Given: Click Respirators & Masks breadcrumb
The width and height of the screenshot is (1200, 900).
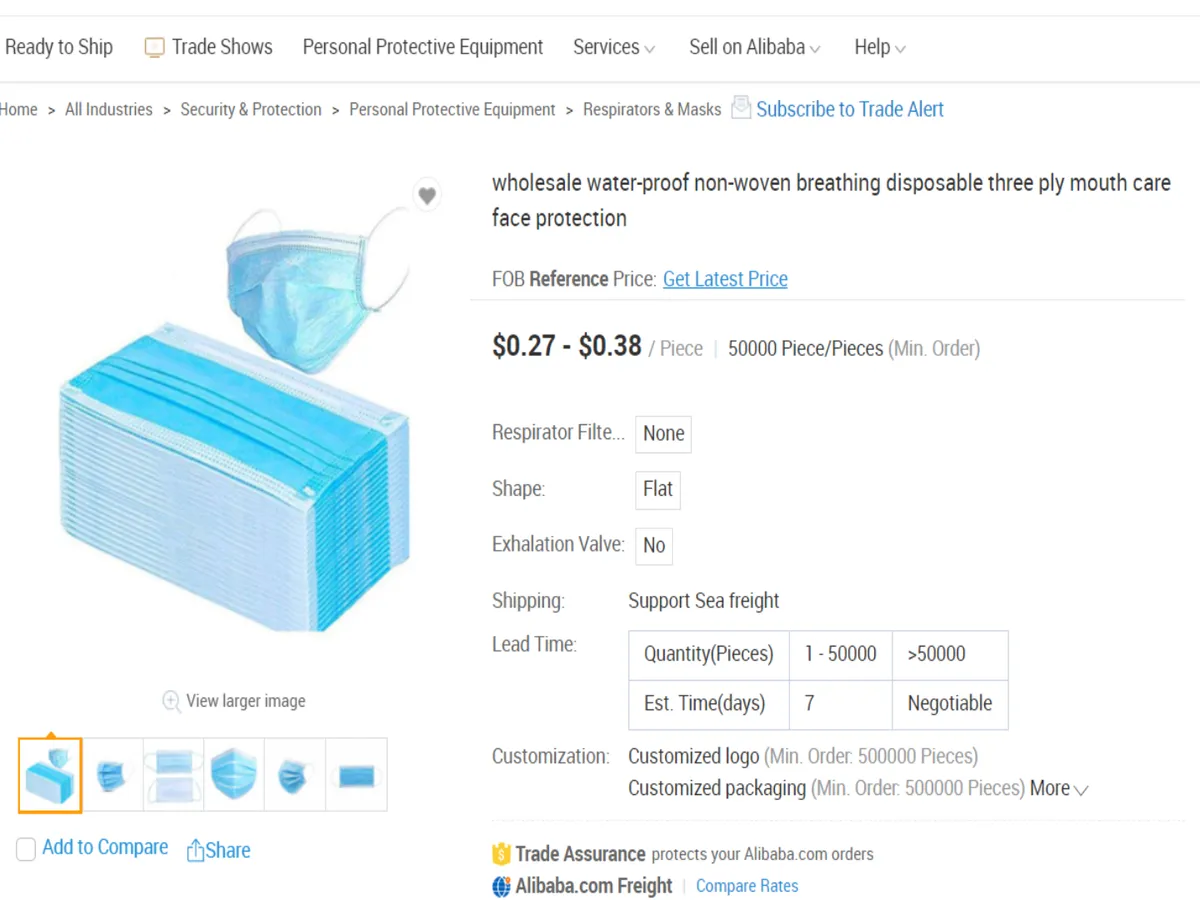Looking at the screenshot, I should tap(652, 110).
